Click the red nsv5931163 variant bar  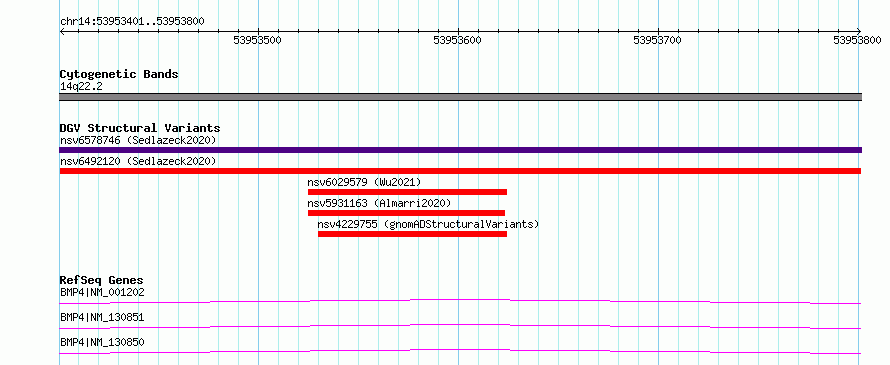coord(406,213)
